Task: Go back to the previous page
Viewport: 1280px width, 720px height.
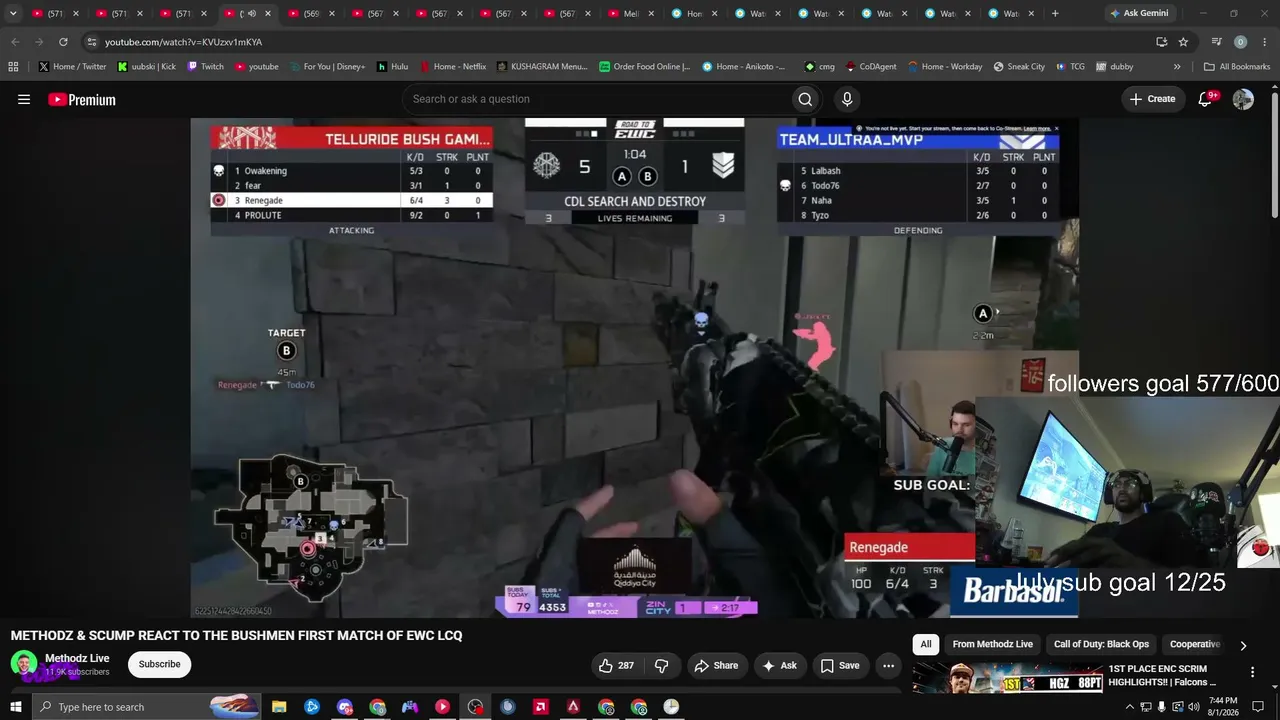Action: (x=15, y=42)
